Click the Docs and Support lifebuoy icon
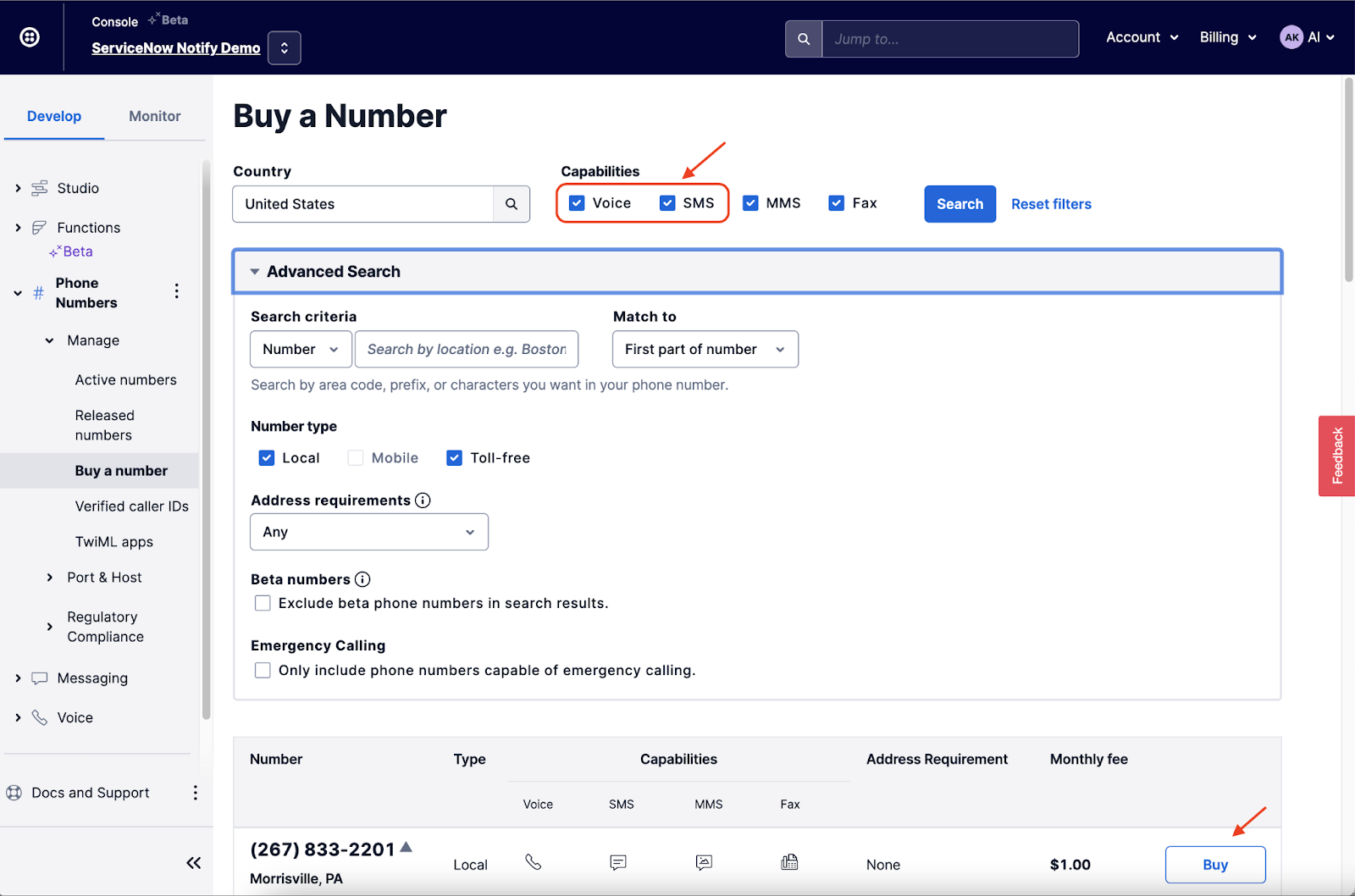 pos(14,793)
